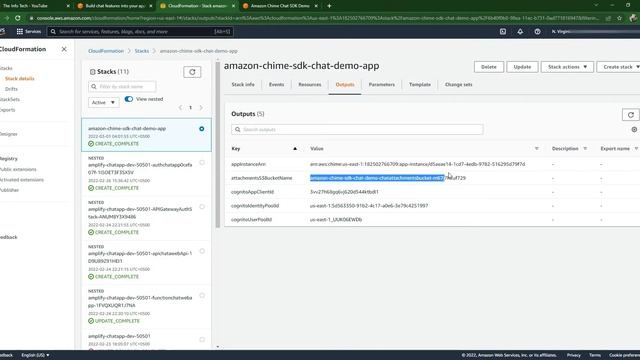The height and width of the screenshot is (360, 640).
Task: Click the stacks panel vertical scrollbar
Action: [218, 144]
